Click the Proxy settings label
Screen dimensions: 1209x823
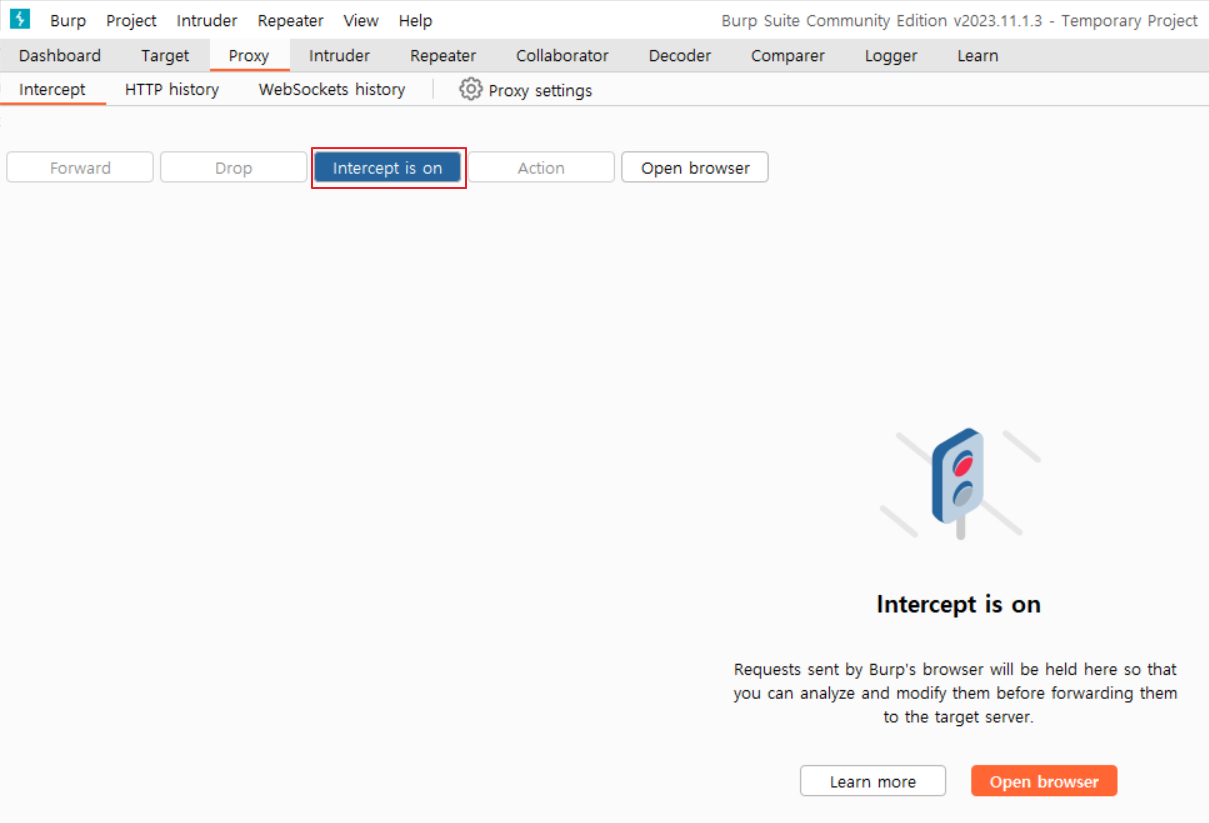[x=540, y=90]
